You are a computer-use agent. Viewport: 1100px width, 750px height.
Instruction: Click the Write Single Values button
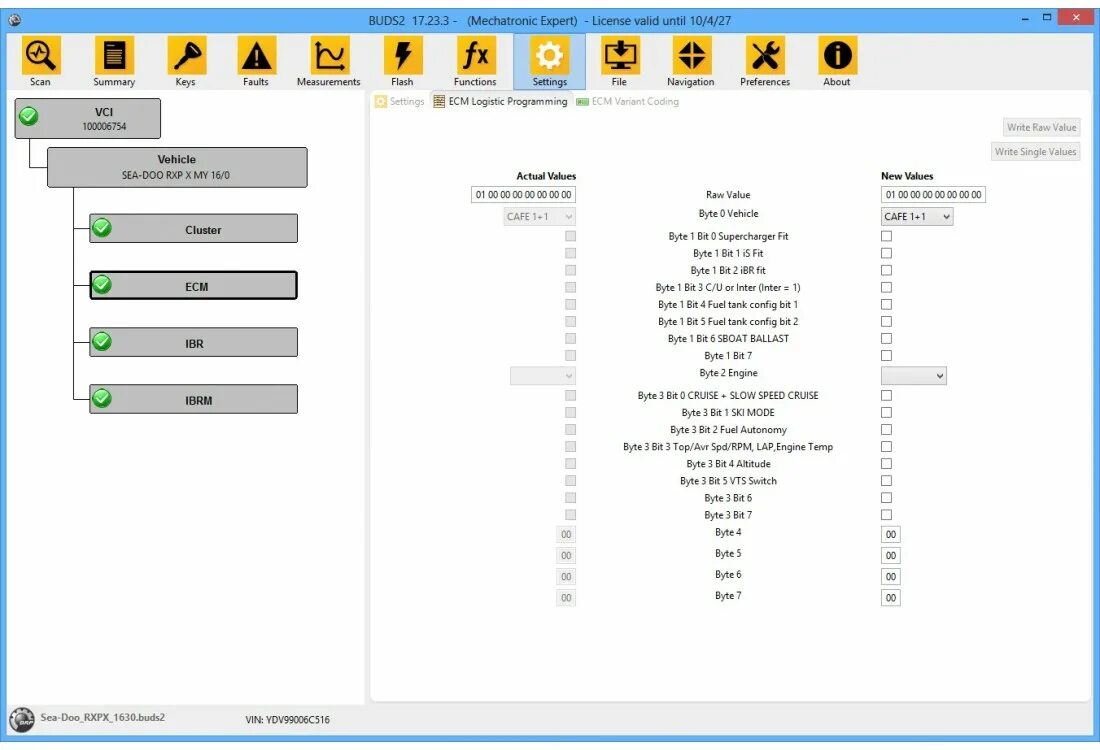1035,152
